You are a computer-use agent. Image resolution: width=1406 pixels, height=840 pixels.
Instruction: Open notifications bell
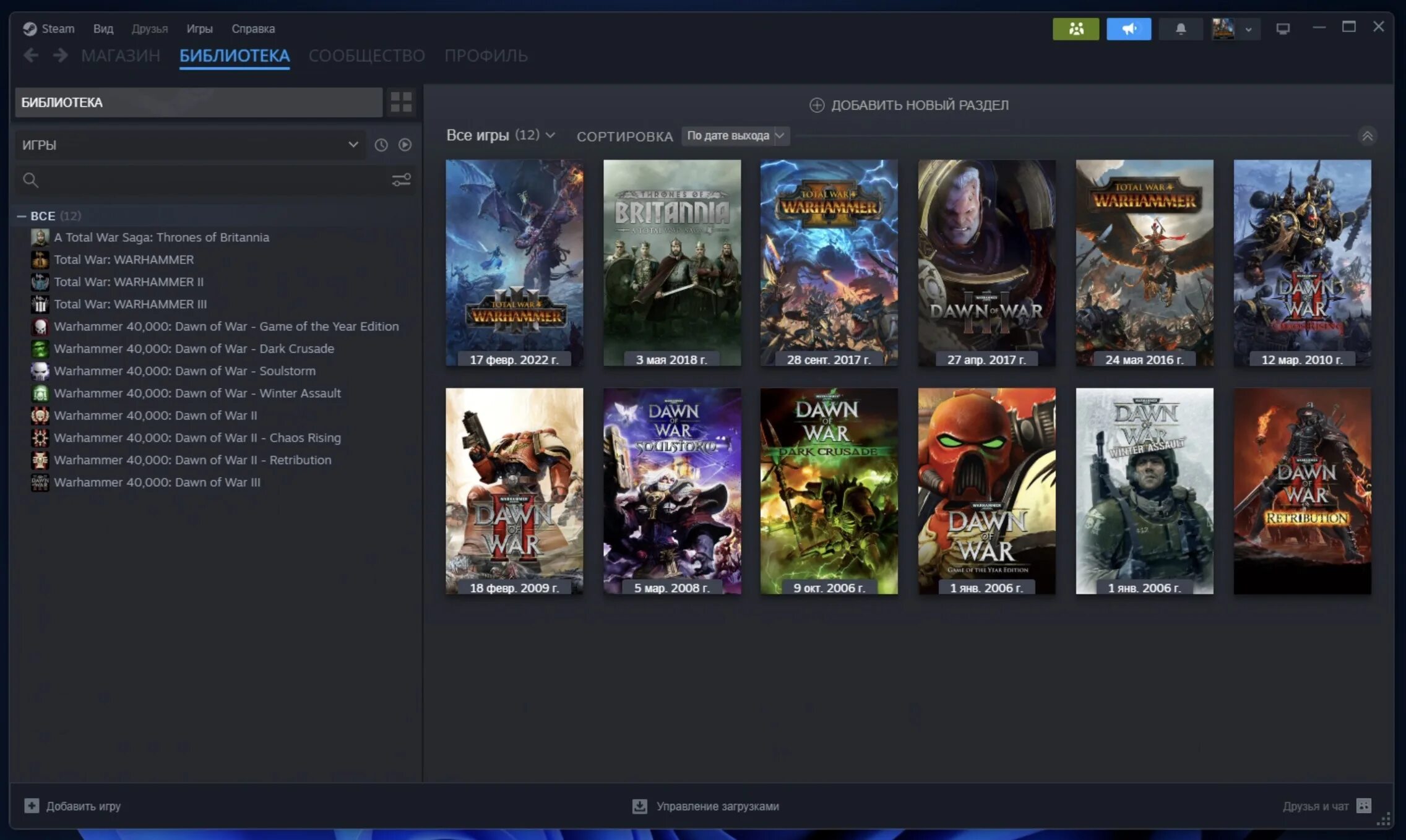1181,28
